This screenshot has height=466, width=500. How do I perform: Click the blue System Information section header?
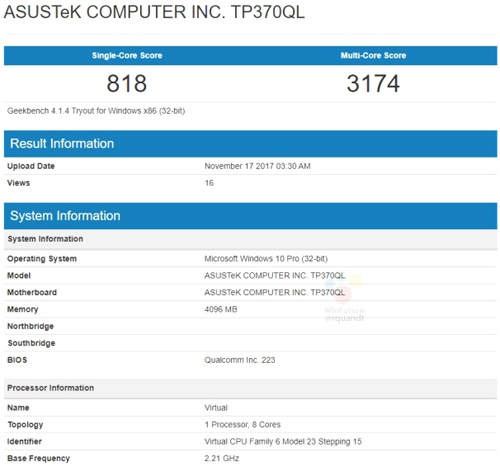(250, 216)
